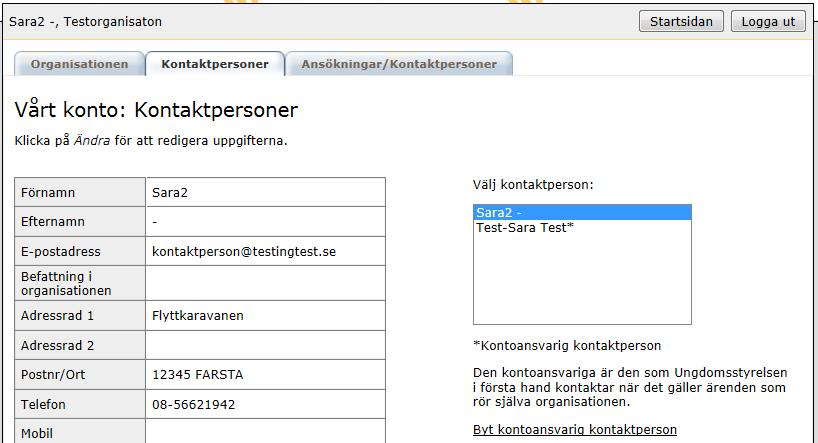Click the 'E-postadress' label cell
Screen dimensions: 818x443
(x=80, y=251)
